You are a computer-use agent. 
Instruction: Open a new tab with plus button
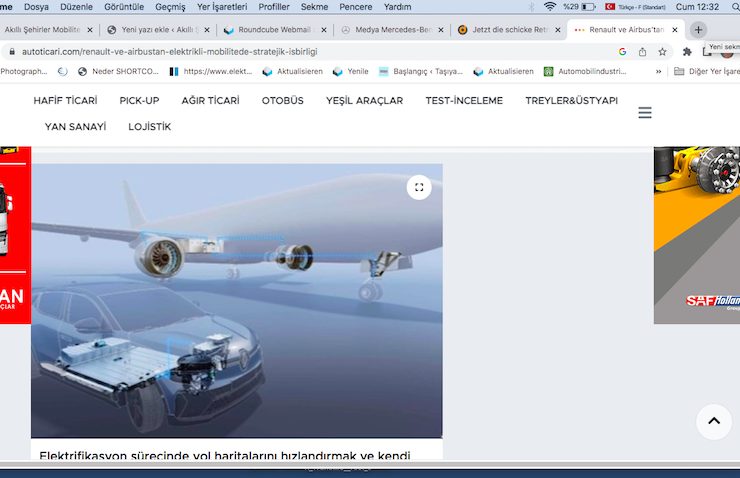click(x=698, y=30)
